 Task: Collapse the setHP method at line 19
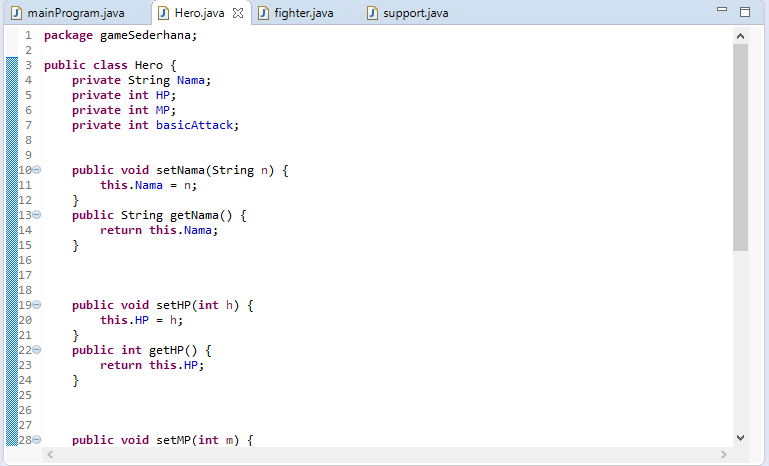click(37, 305)
